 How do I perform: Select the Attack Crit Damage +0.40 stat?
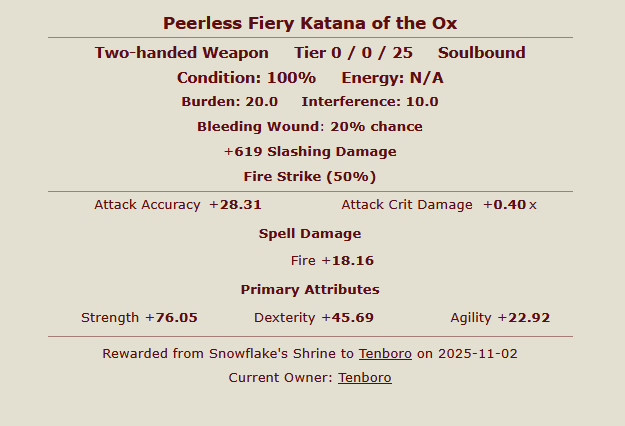(439, 205)
